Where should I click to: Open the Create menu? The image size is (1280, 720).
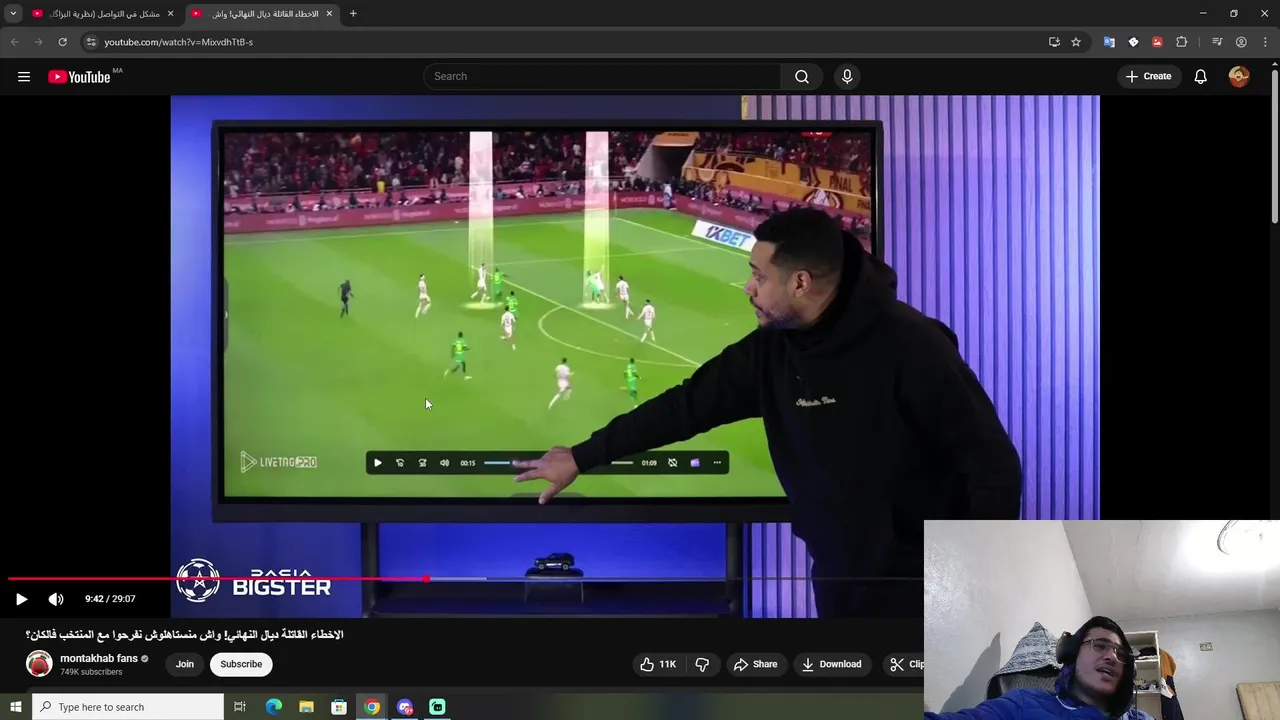coord(1148,76)
